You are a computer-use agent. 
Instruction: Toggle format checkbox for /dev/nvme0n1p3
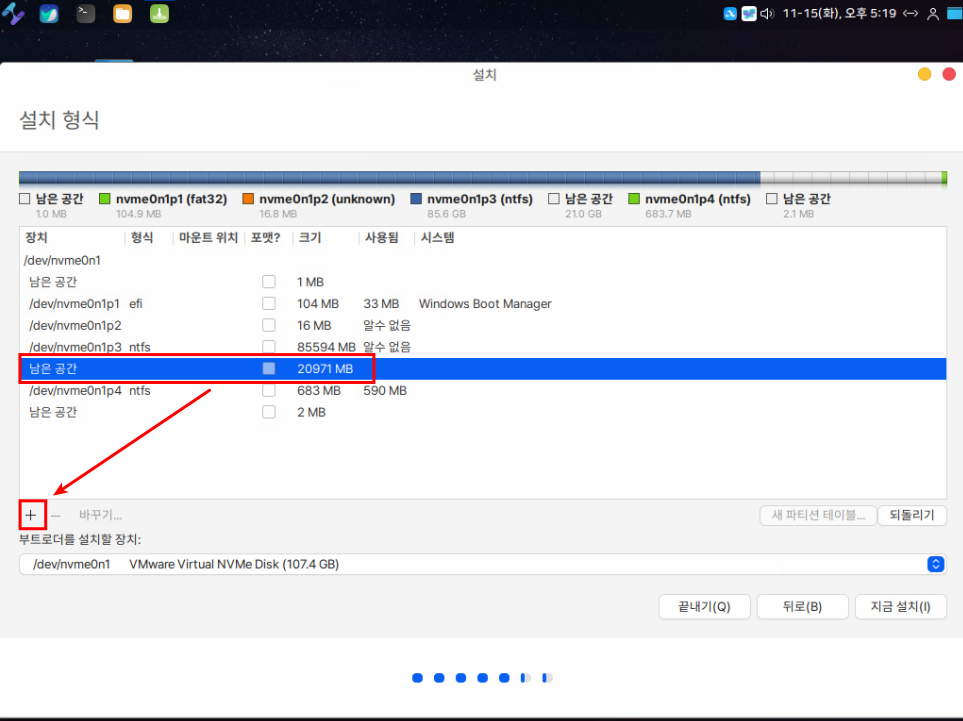point(268,347)
